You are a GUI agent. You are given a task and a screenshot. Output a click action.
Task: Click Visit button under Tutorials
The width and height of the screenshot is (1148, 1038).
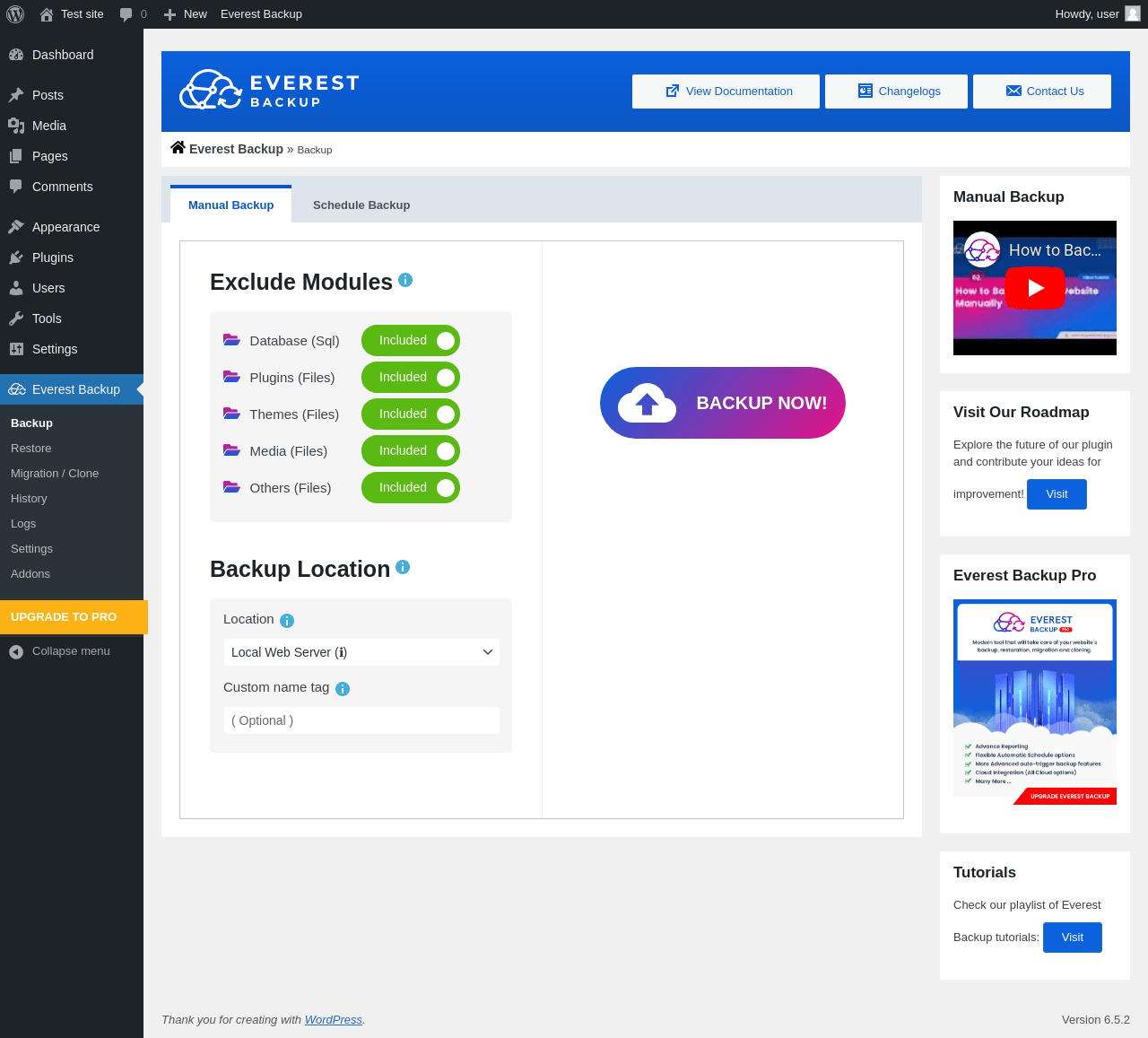coord(1073,938)
